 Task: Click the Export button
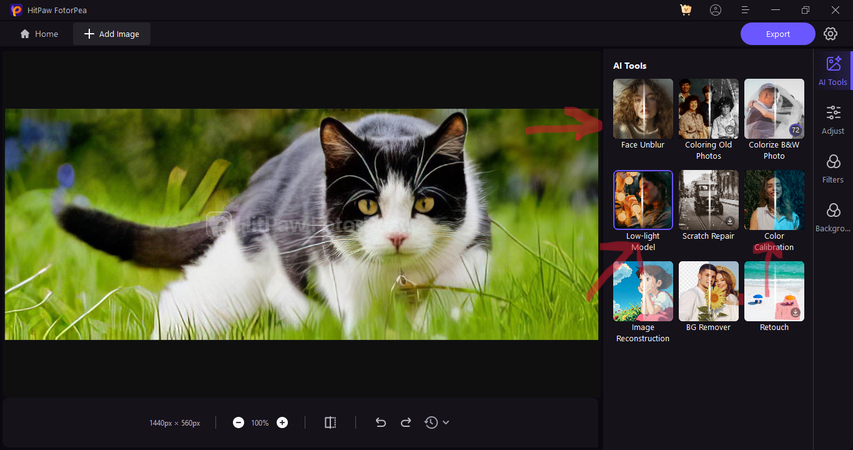(778, 34)
